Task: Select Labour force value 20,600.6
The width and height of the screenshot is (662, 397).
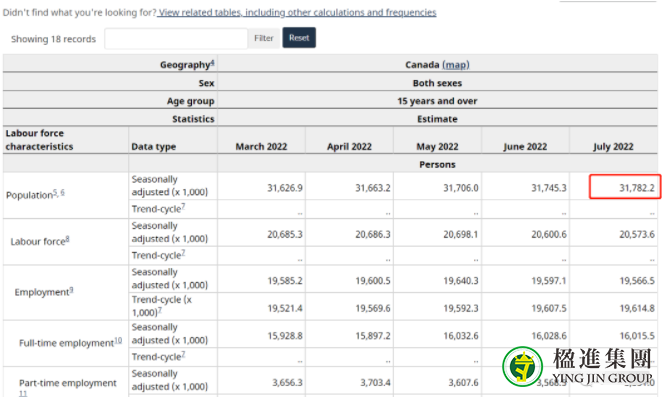Action: [549, 234]
